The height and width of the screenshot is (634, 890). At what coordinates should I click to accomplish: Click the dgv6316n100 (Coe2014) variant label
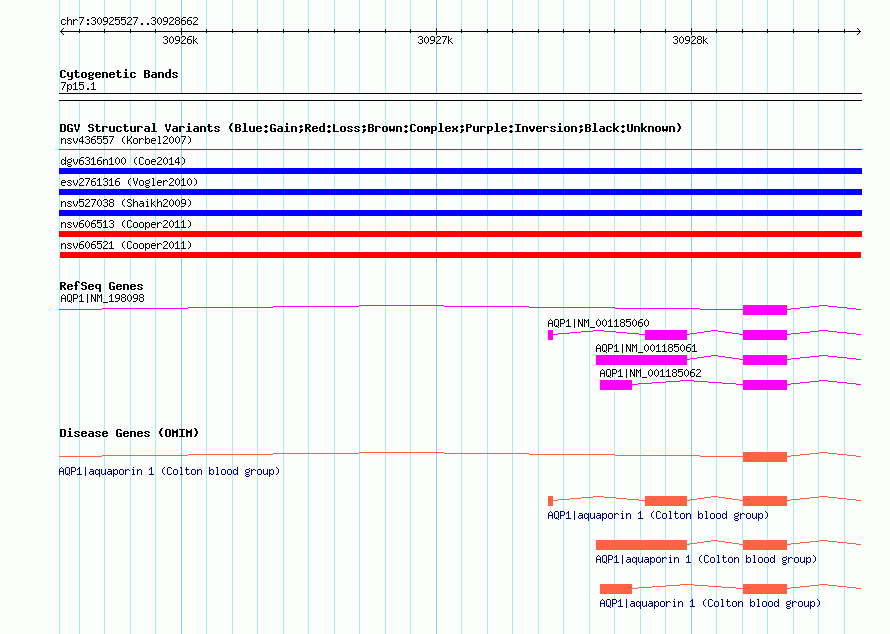[123, 161]
